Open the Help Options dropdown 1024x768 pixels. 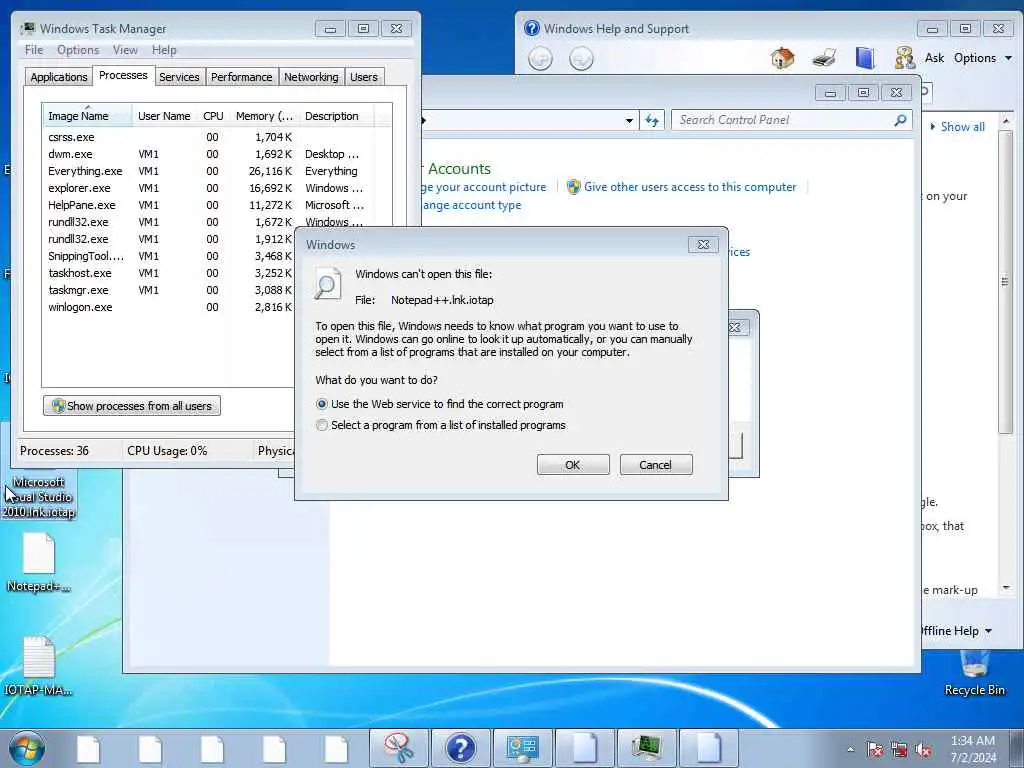(984, 58)
